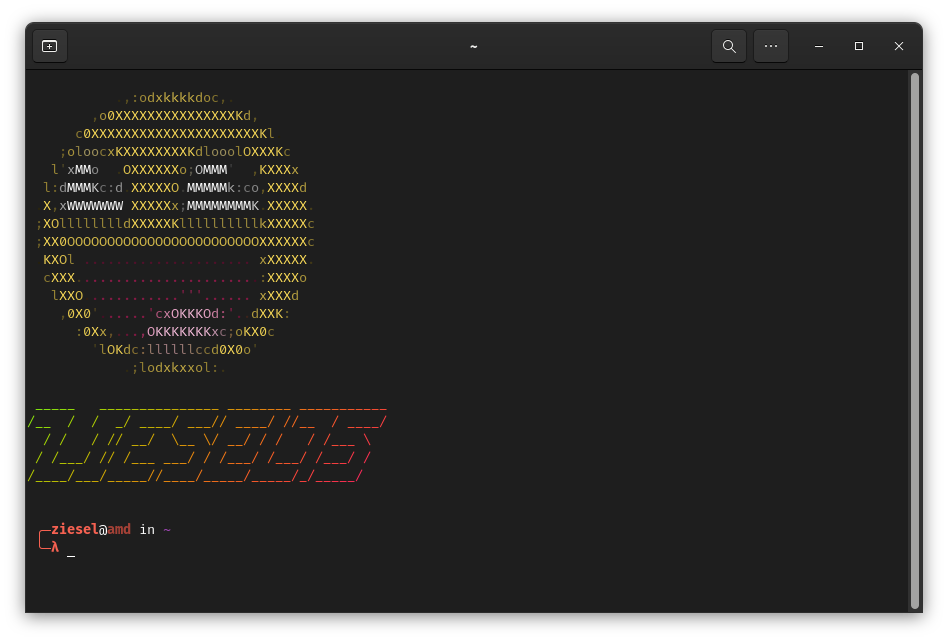948x641 pixels.
Task: Close the terminal window
Action: 898,46
